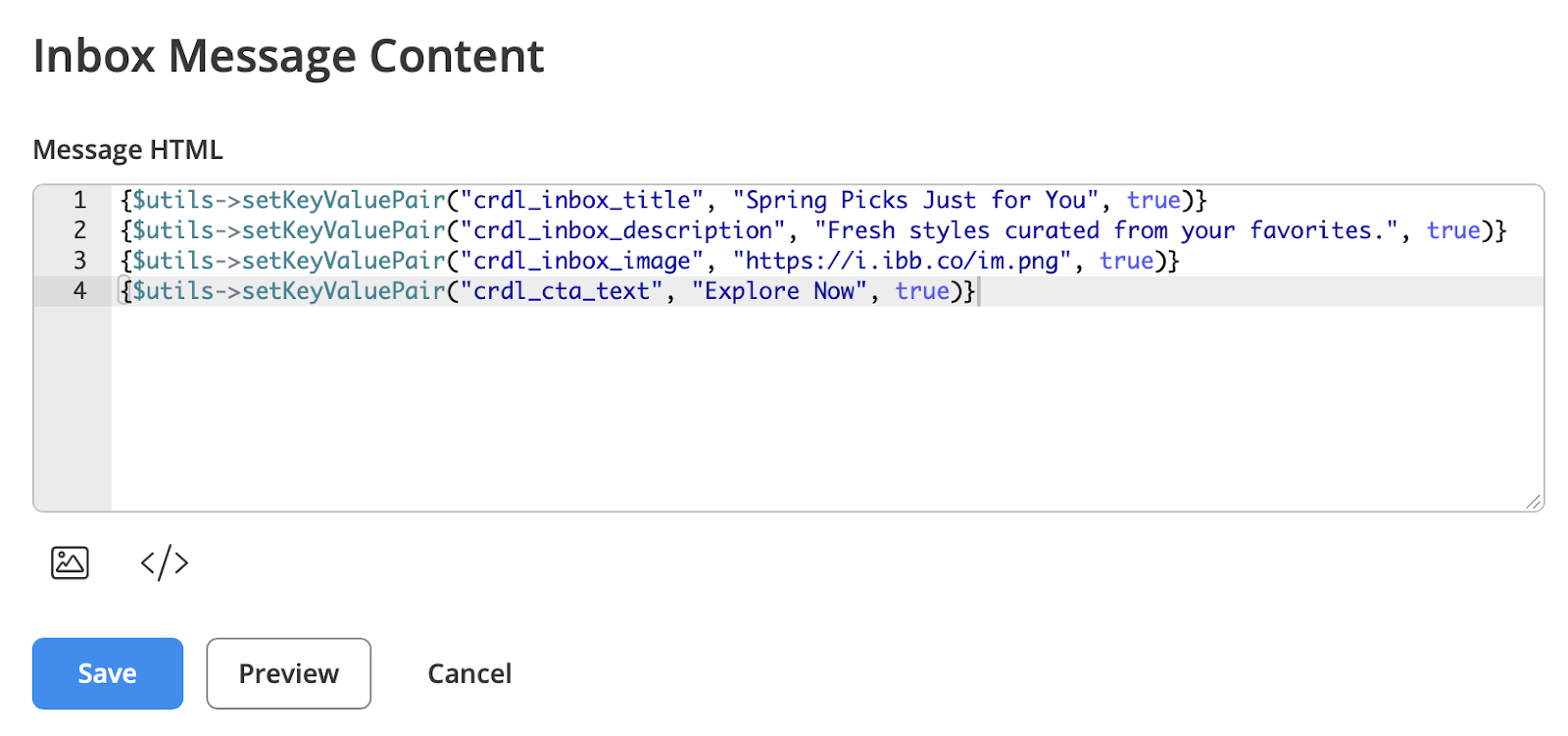Cancel editing the inbox message
Screen dimensions: 1568x736
click(469, 673)
